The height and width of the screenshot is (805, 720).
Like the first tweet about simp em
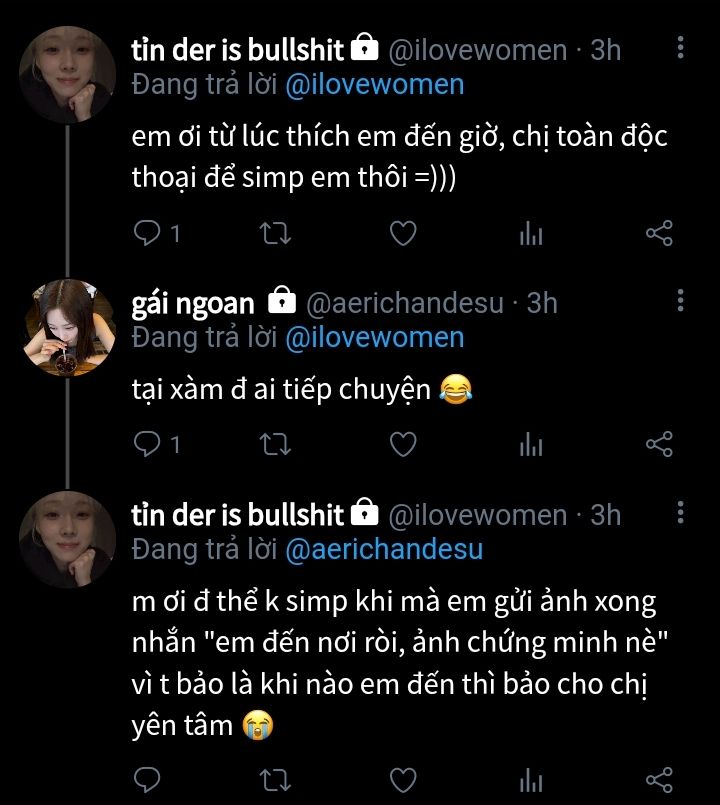[x=402, y=234]
